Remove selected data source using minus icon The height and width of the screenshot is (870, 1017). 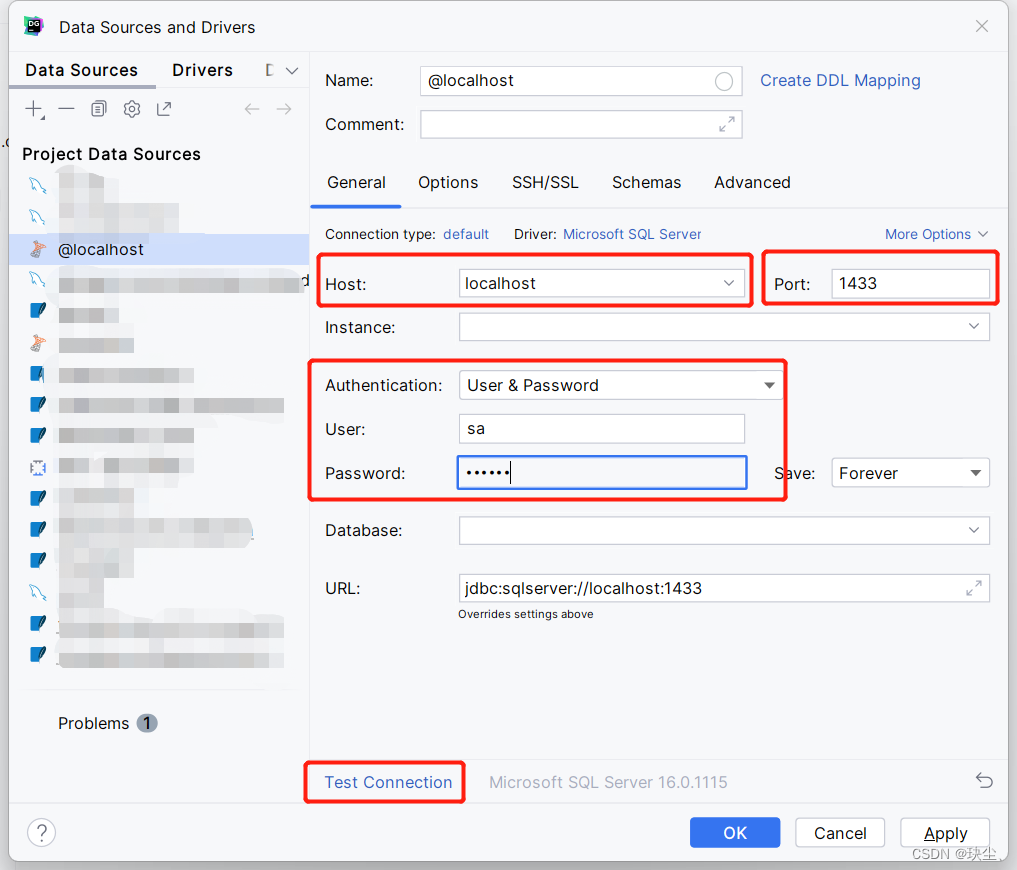pos(66,109)
